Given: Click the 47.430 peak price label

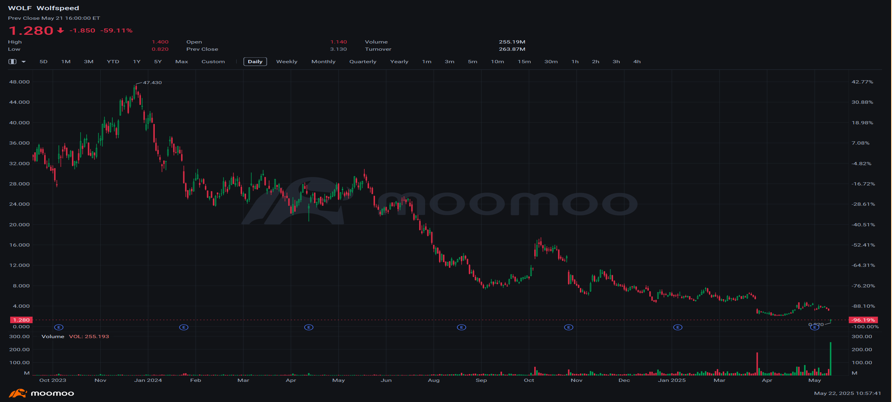Looking at the screenshot, I should [x=152, y=82].
